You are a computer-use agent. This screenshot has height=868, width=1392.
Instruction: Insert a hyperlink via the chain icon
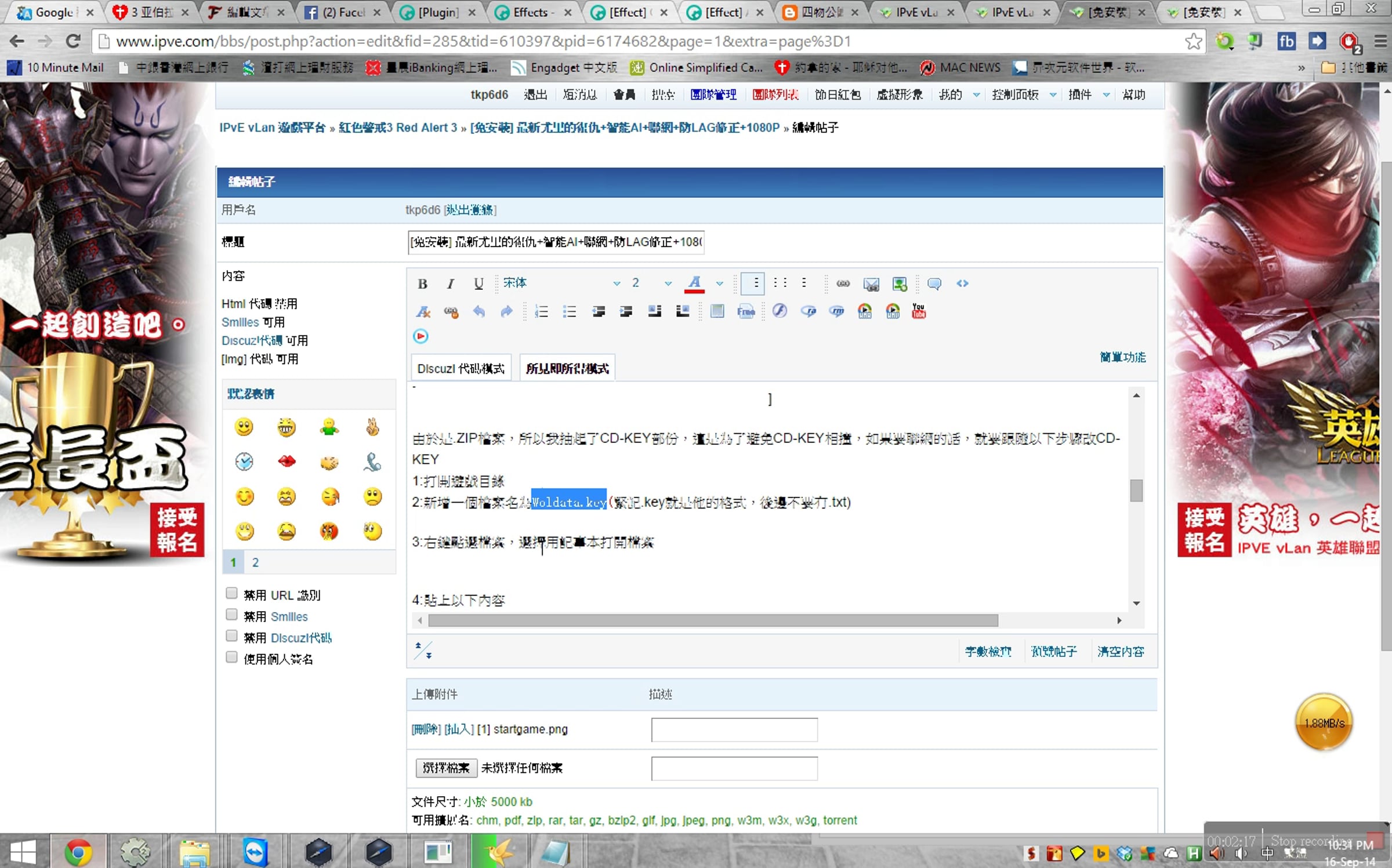click(x=843, y=284)
